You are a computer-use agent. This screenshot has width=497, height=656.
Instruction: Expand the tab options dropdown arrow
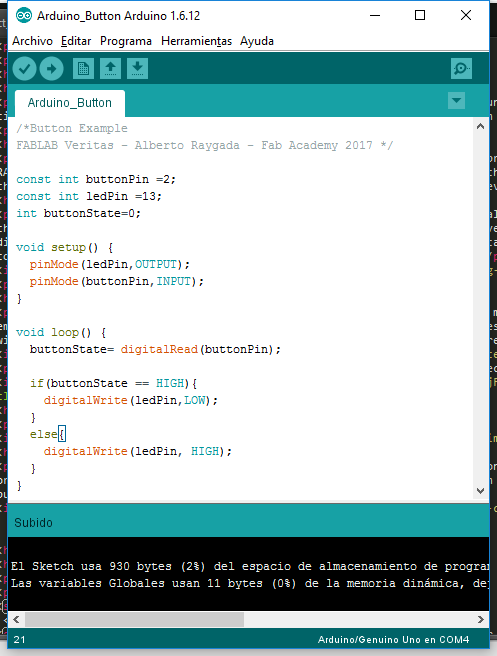(456, 101)
